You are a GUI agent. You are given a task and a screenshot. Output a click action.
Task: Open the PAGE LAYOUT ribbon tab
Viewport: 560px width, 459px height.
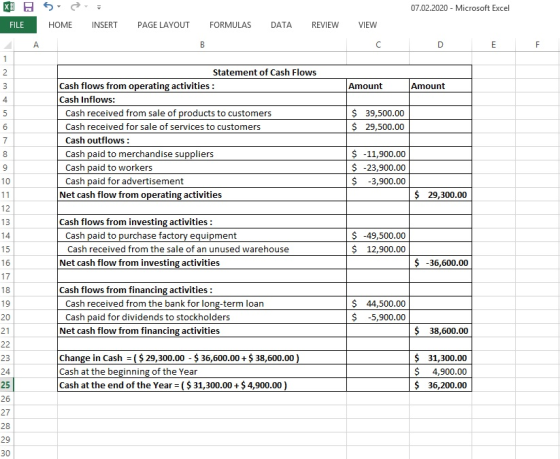pyautogui.click(x=163, y=25)
